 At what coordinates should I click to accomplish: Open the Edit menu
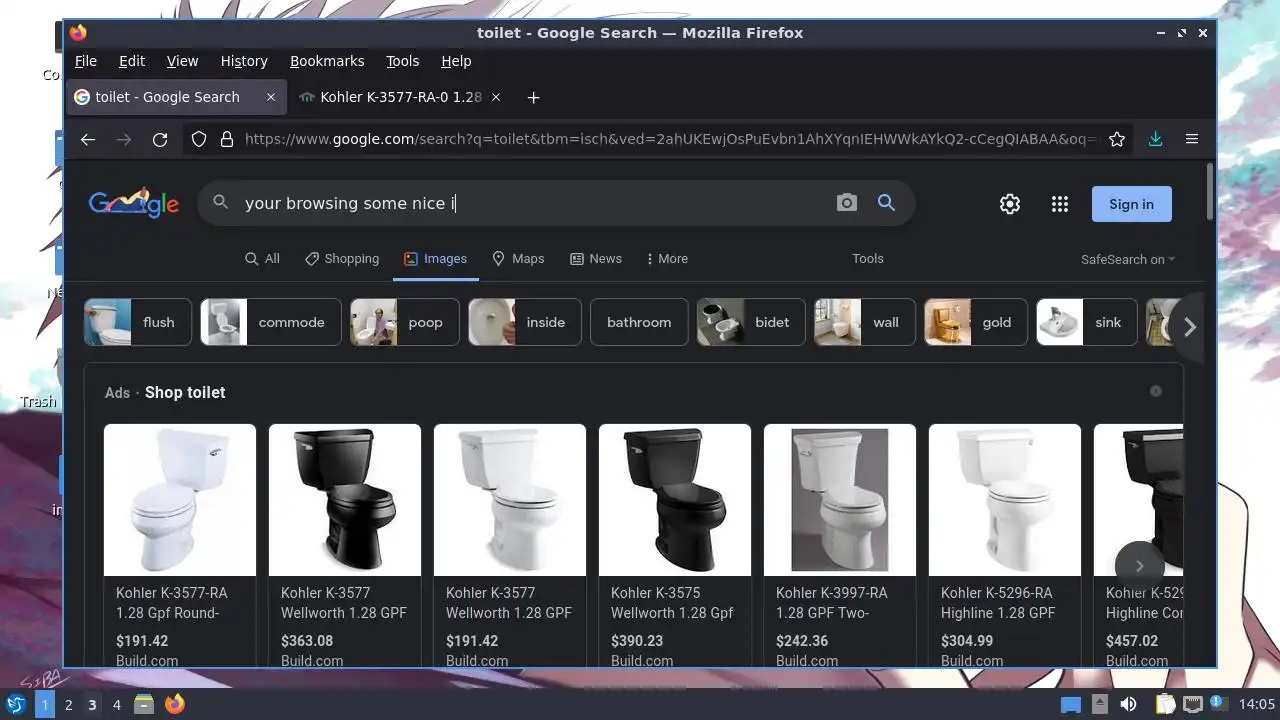coord(132,61)
